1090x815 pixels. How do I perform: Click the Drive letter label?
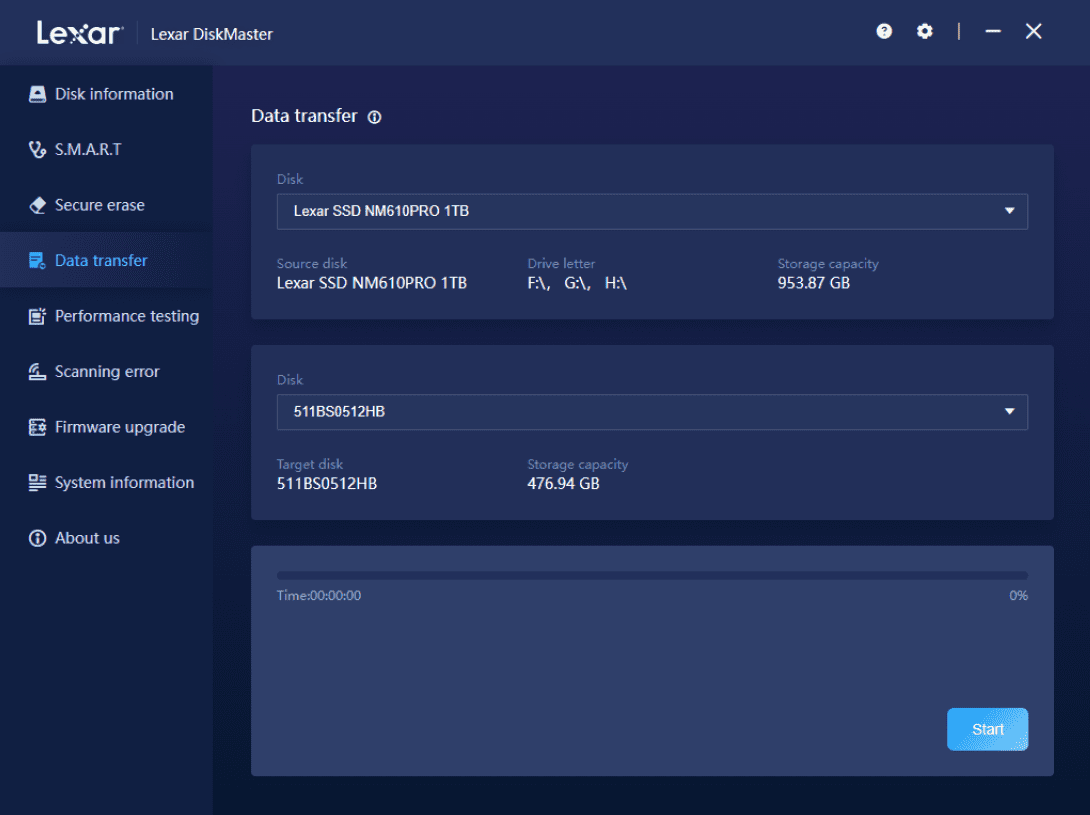pos(561,264)
